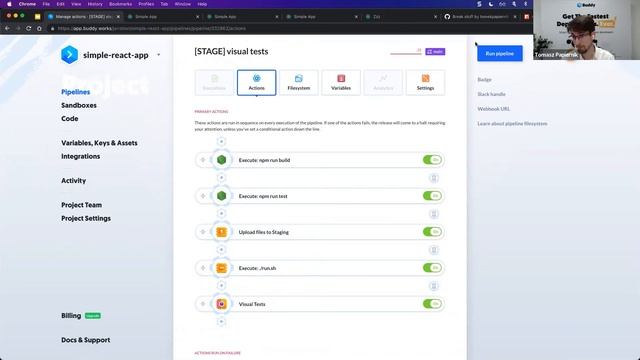Click small icon below Execute ./run.sh toggle

click(434, 286)
